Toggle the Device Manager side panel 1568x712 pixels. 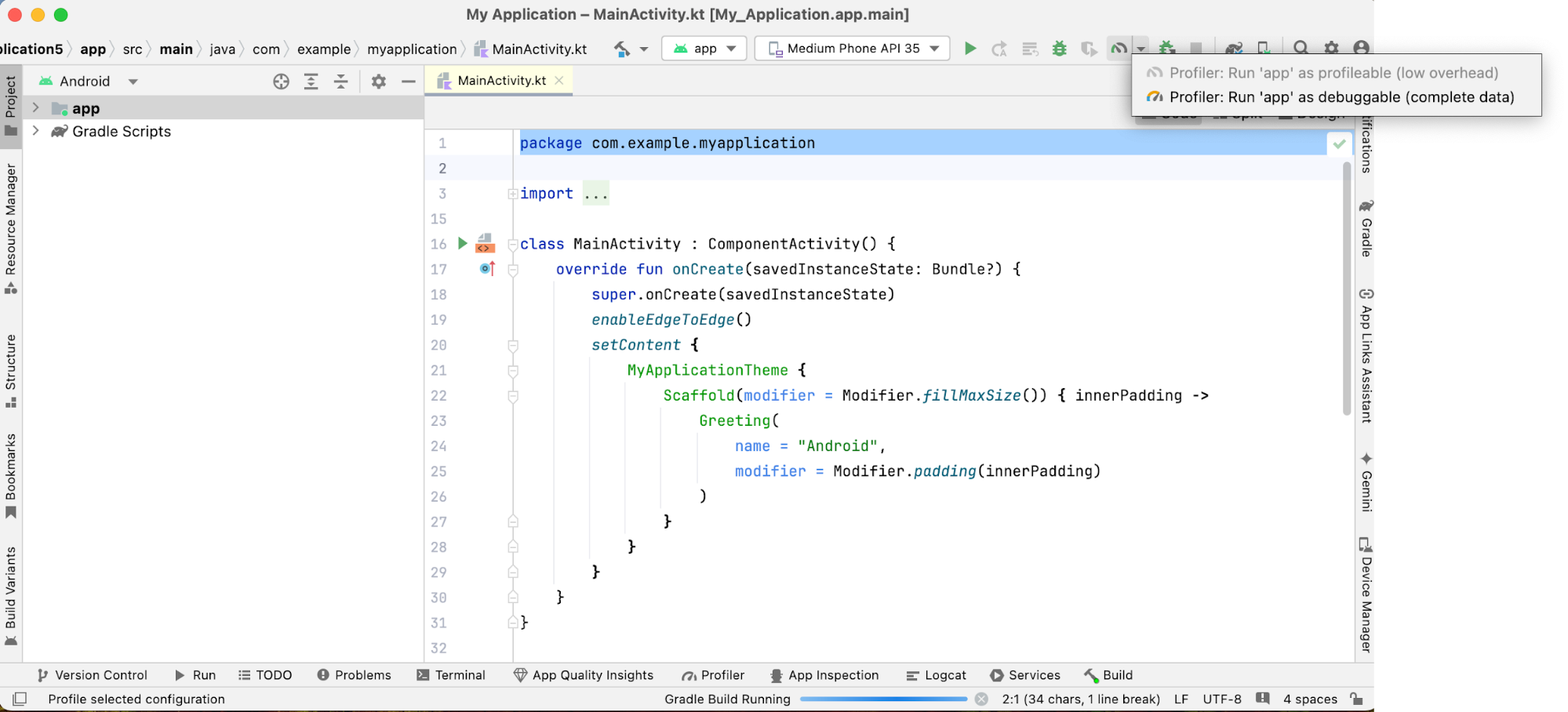tap(1366, 594)
